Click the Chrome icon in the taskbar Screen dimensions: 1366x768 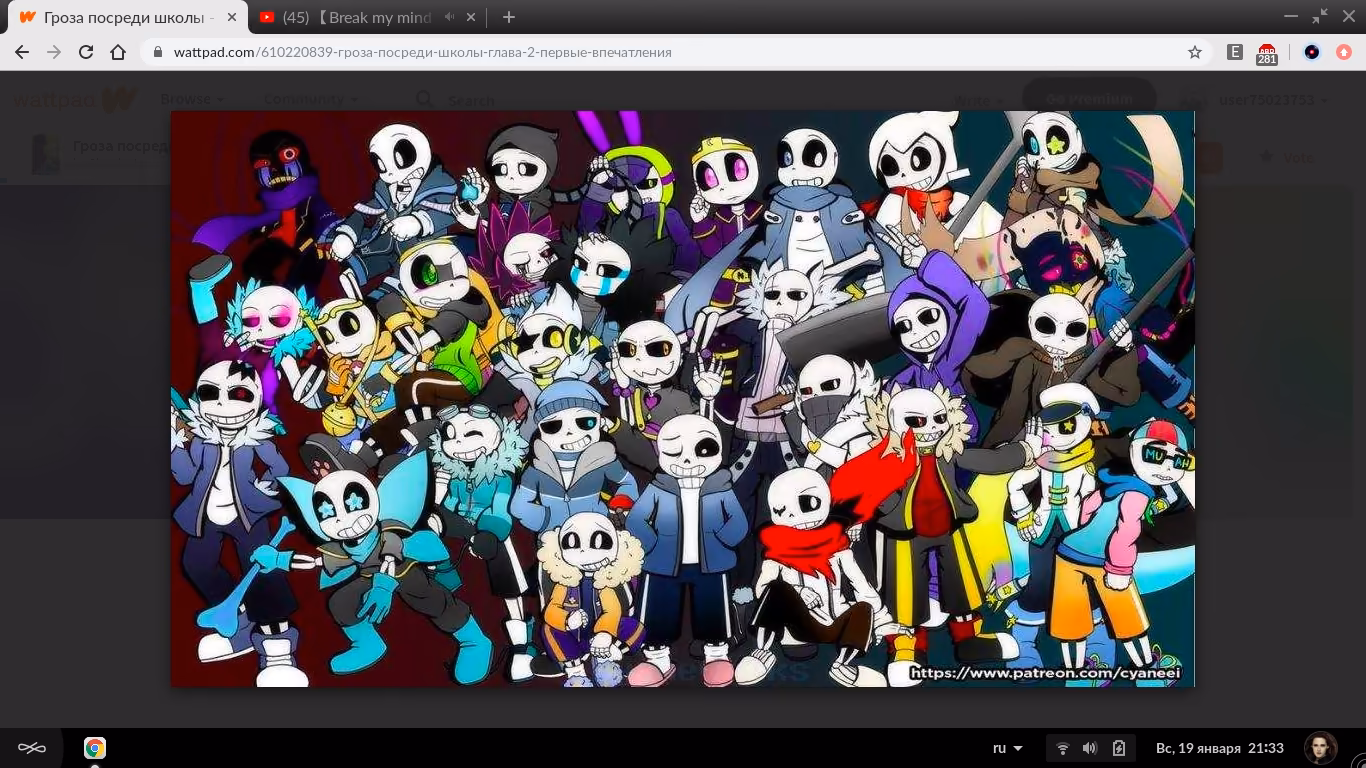(x=95, y=748)
